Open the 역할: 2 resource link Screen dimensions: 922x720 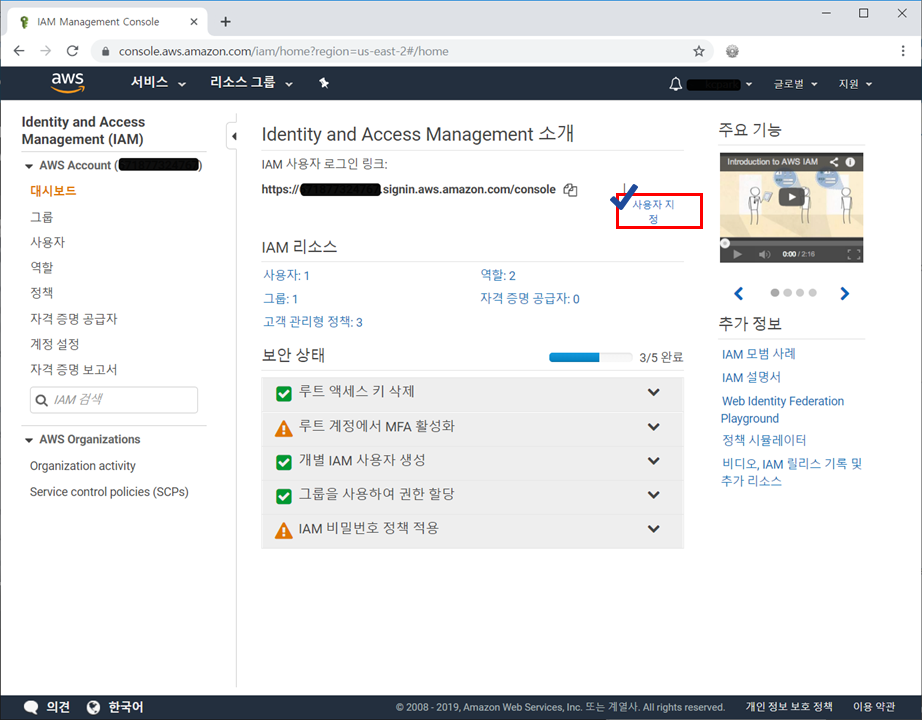498,275
